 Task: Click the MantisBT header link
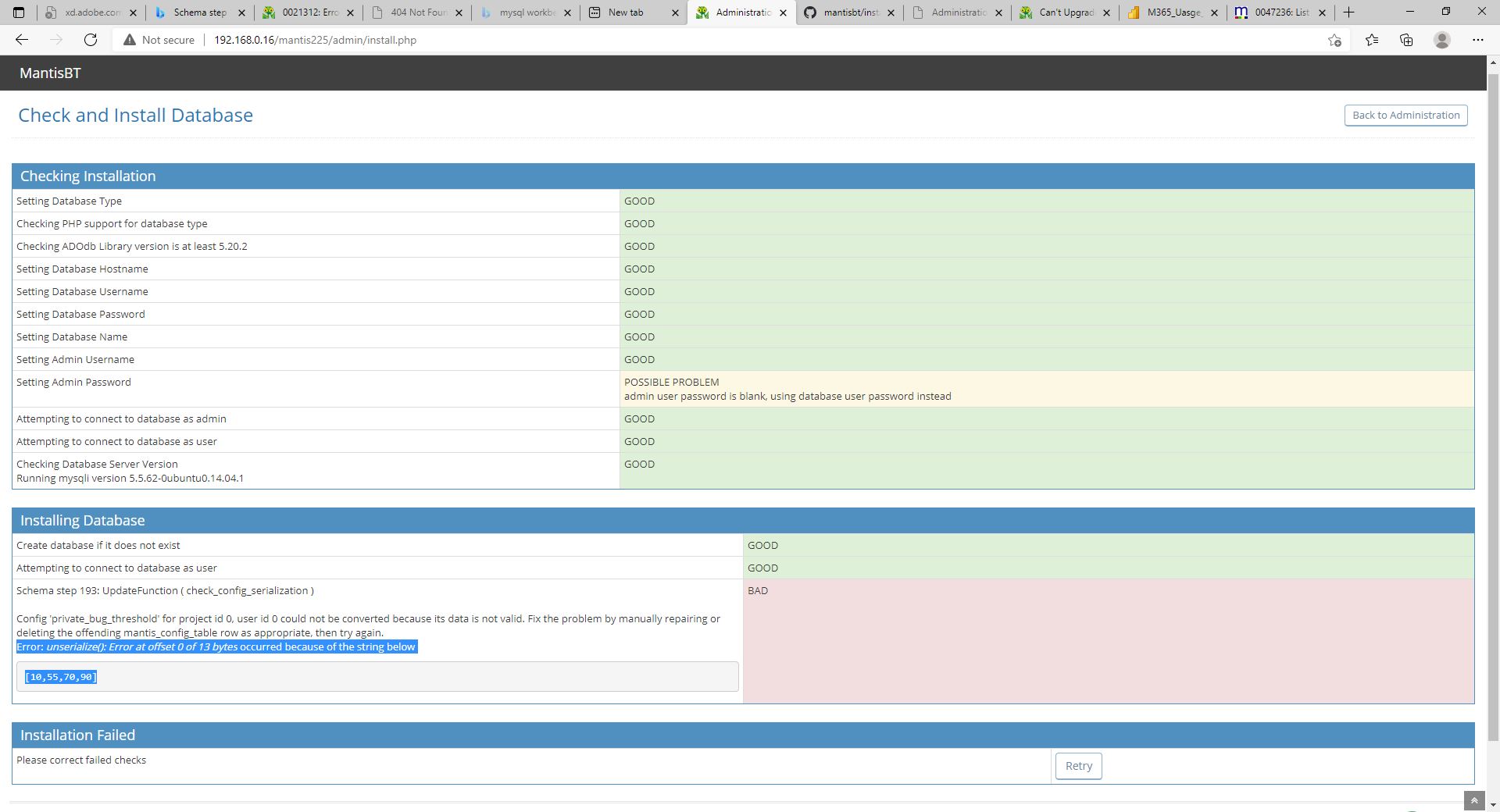(50, 73)
